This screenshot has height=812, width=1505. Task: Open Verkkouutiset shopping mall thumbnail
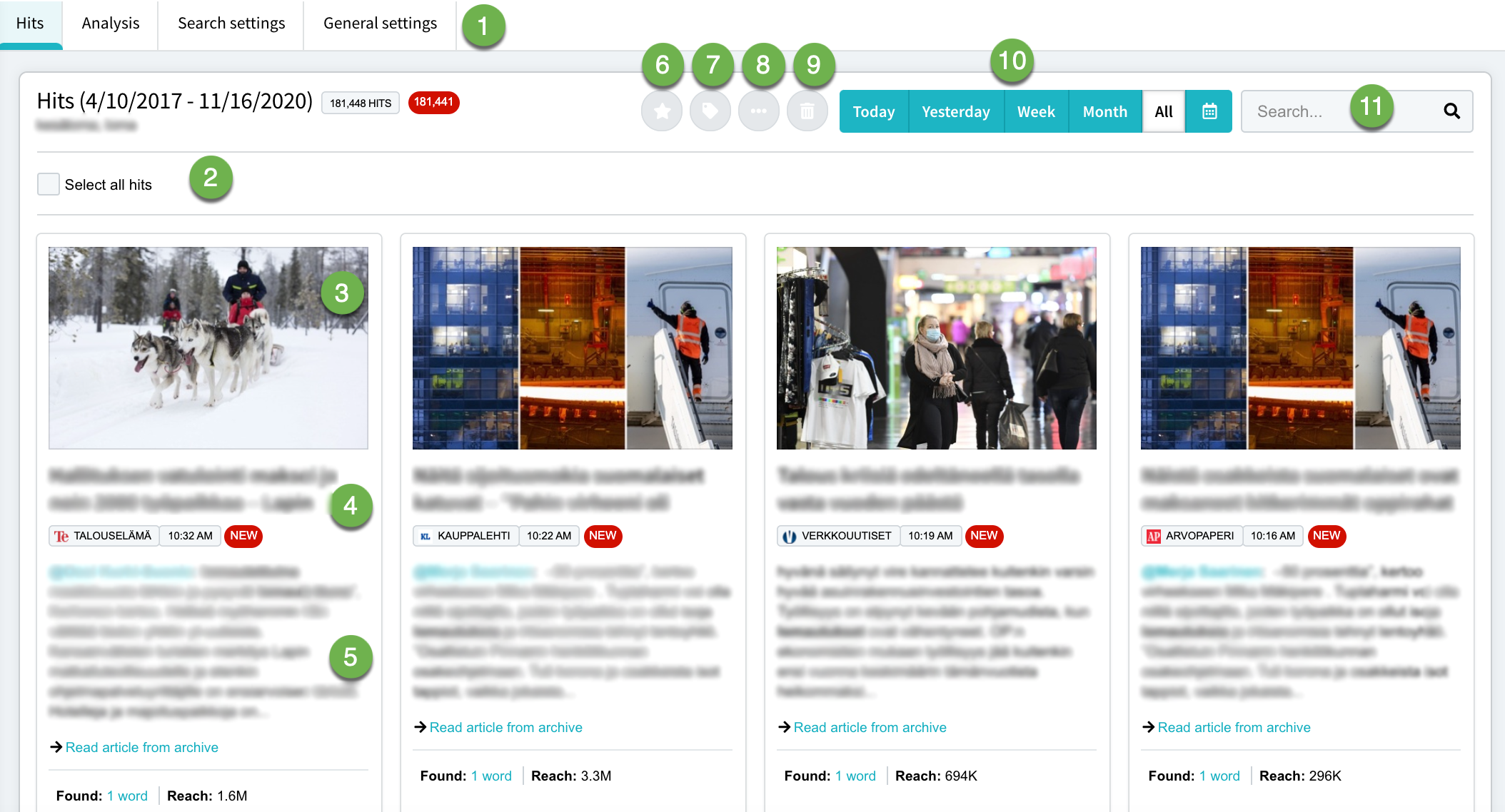937,348
